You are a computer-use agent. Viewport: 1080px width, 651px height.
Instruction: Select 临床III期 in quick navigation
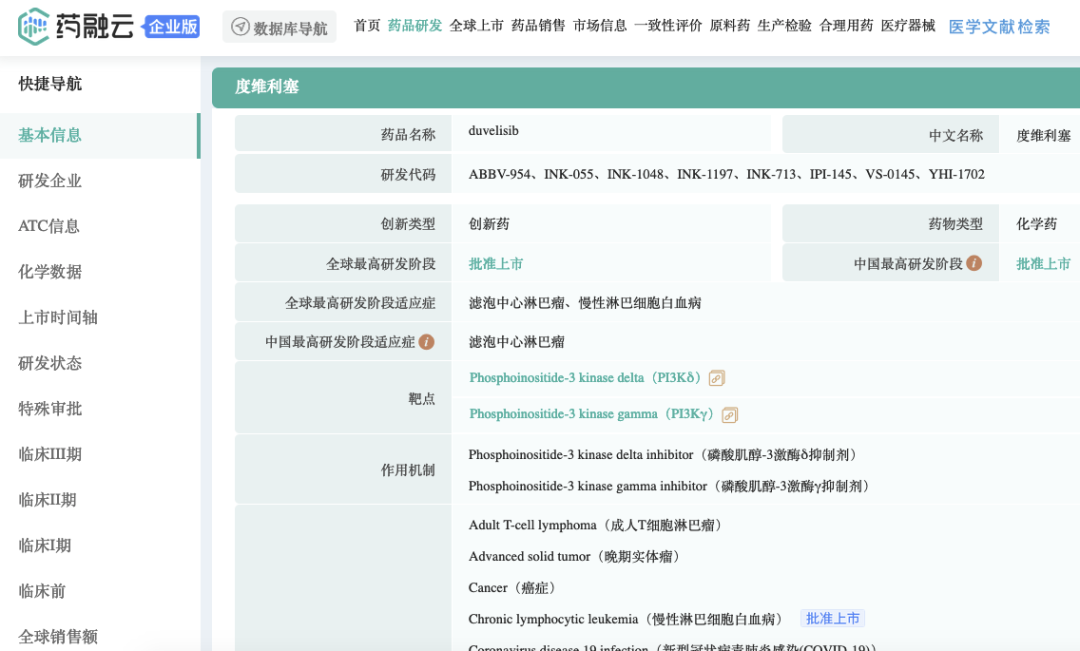(50, 454)
